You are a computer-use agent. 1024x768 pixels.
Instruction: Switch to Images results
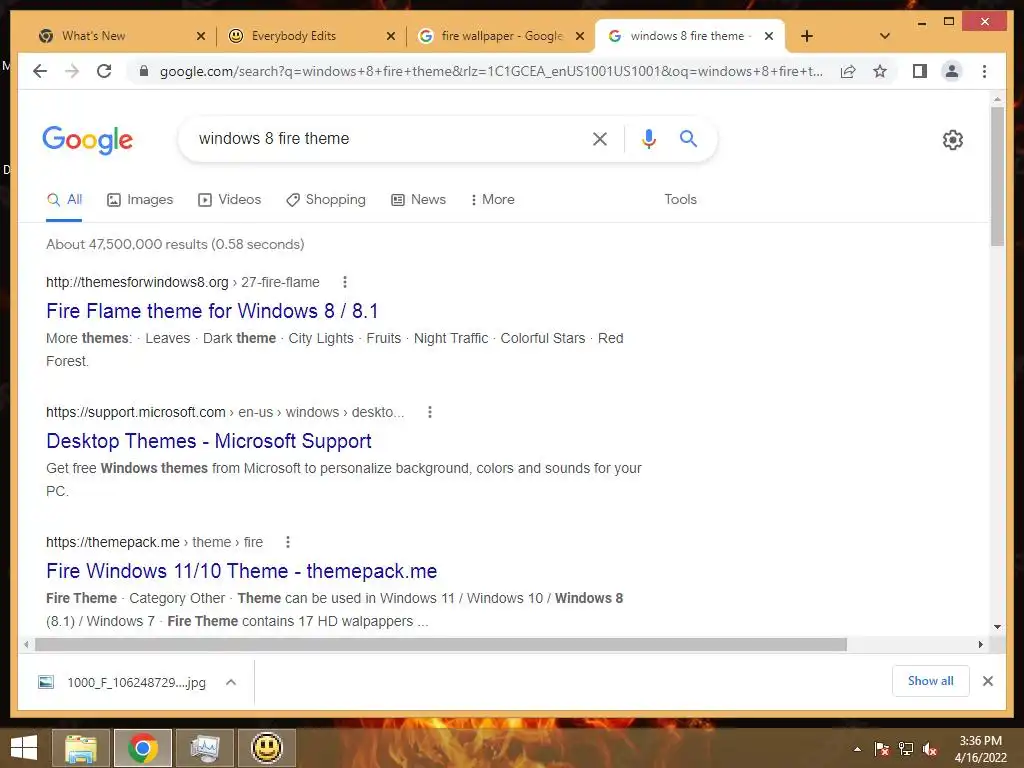pyautogui.click(x=140, y=200)
